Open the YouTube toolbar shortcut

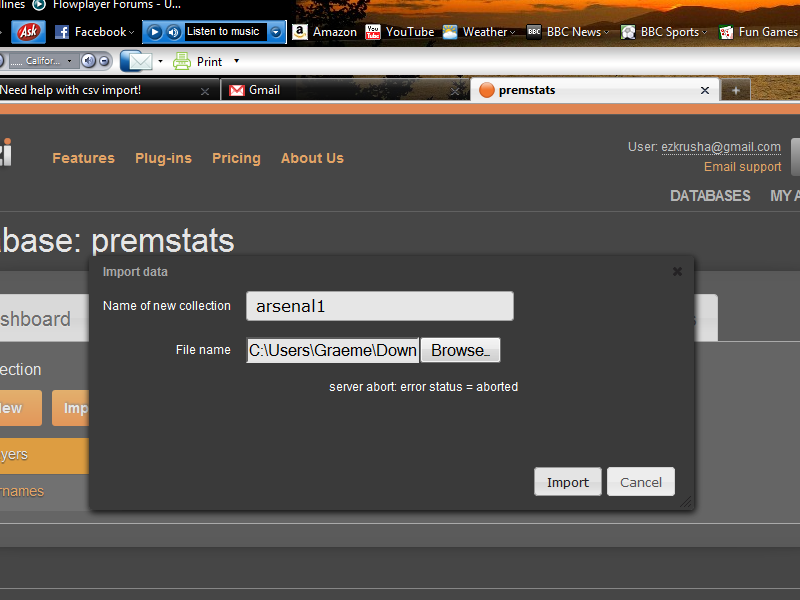coord(399,32)
